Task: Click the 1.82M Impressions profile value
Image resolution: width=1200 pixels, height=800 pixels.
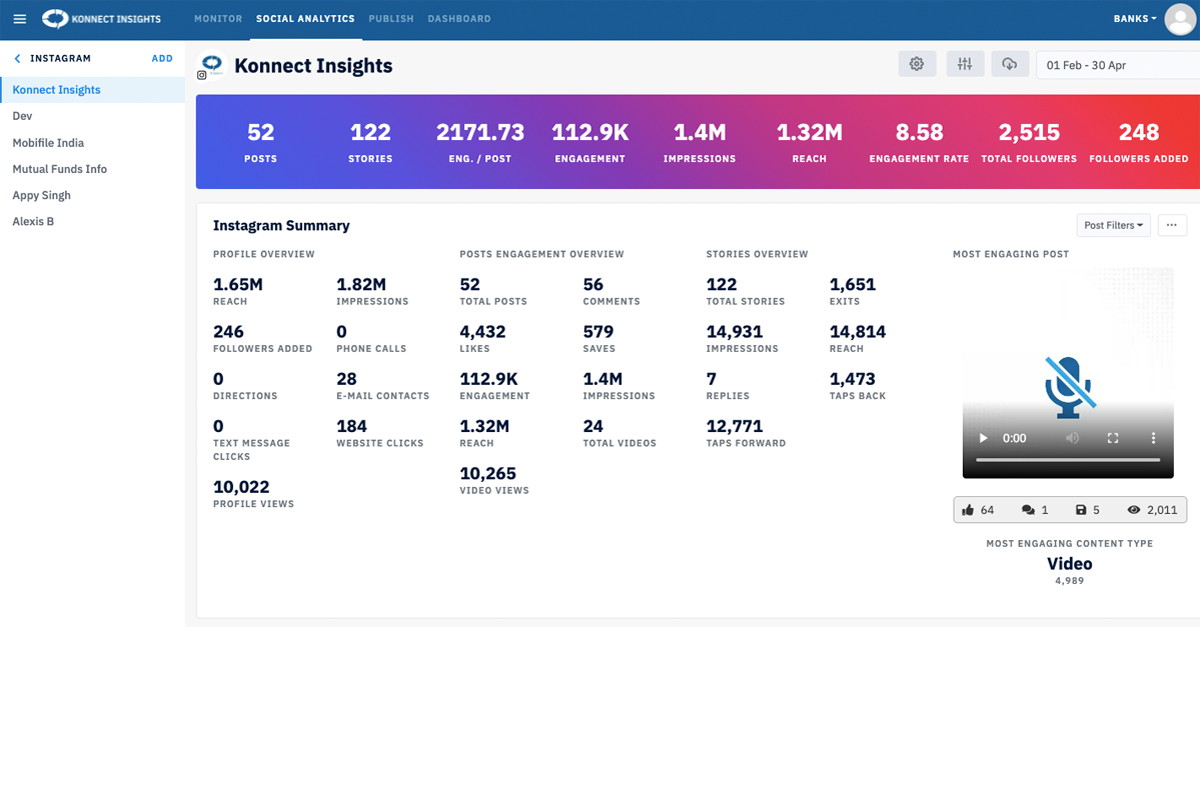Action: pyautogui.click(x=361, y=285)
